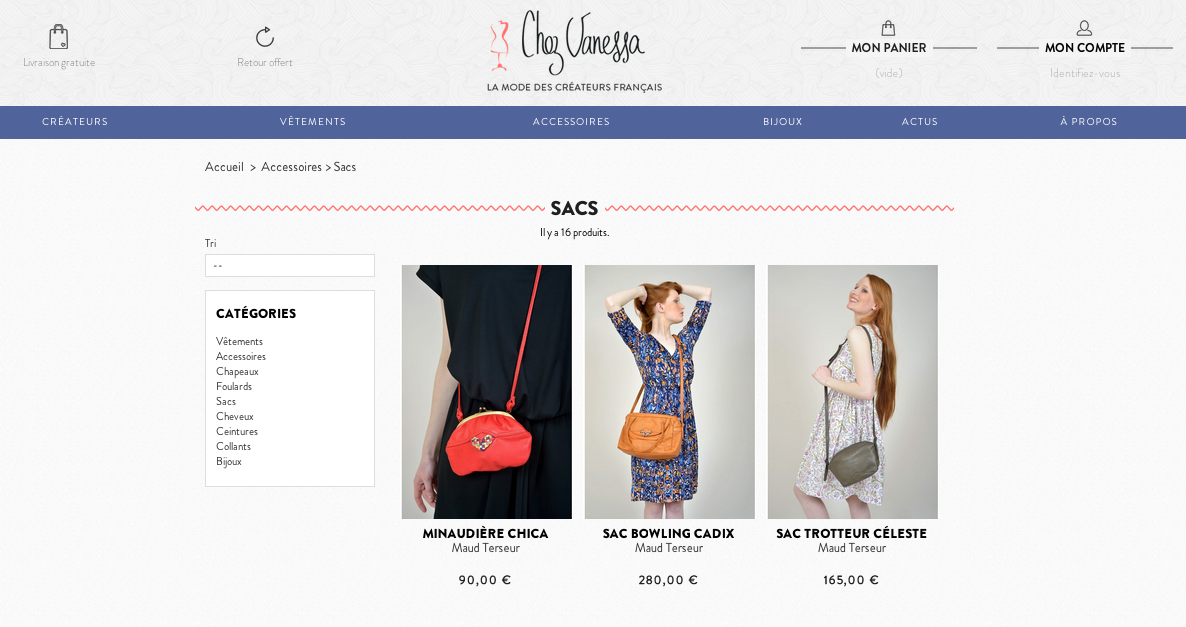Screen dimensions: 1186x627
Task: Open the red Minaudière Chica product image
Action: pos(486,392)
